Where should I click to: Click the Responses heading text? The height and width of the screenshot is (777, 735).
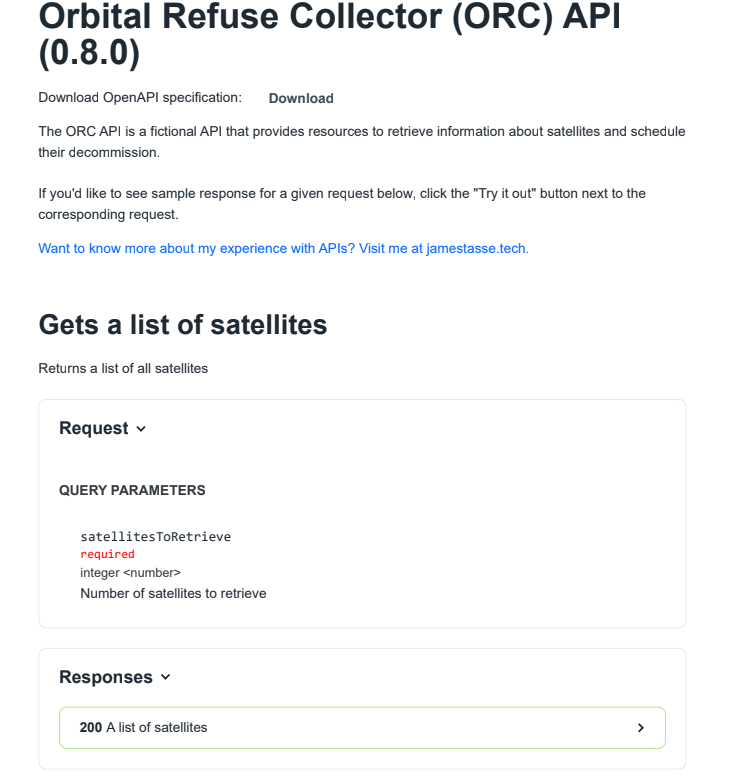[x=106, y=677]
